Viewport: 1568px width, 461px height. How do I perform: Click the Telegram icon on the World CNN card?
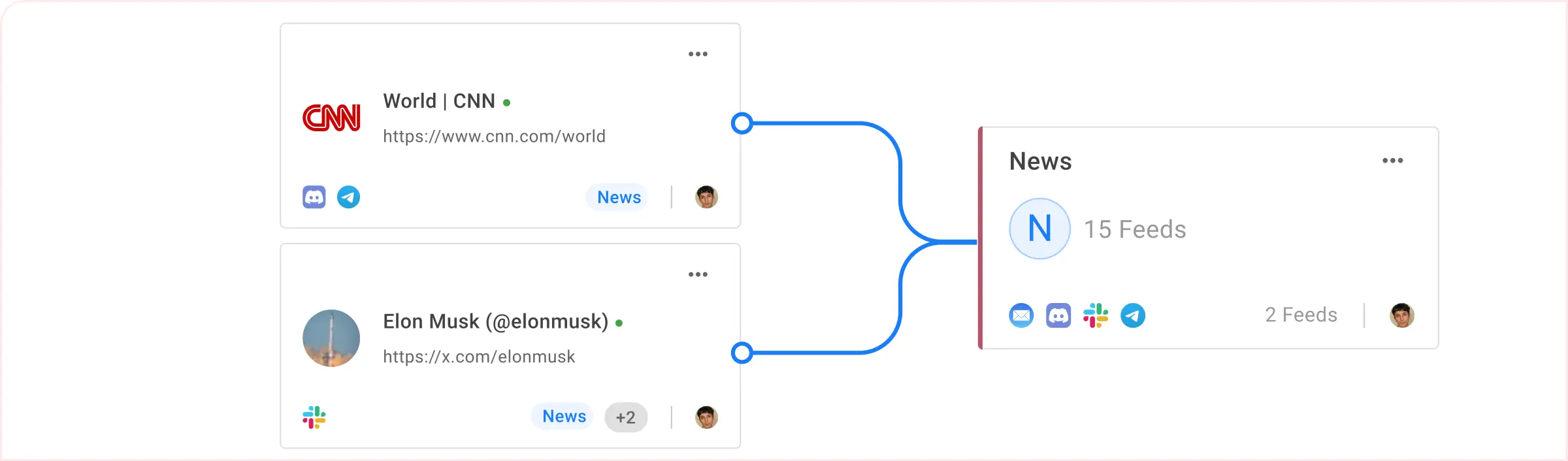click(x=349, y=196)
